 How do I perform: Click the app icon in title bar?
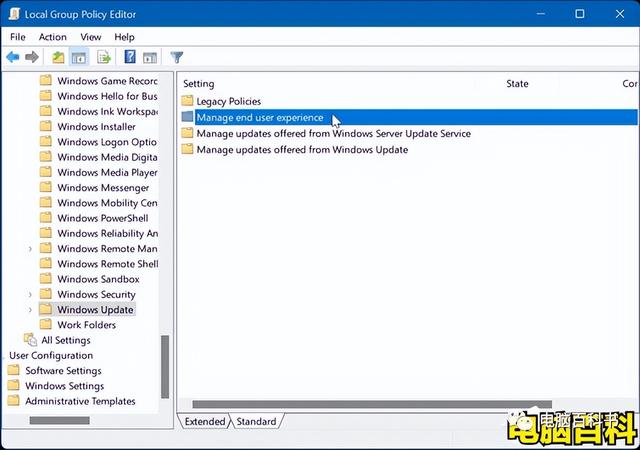14,13
